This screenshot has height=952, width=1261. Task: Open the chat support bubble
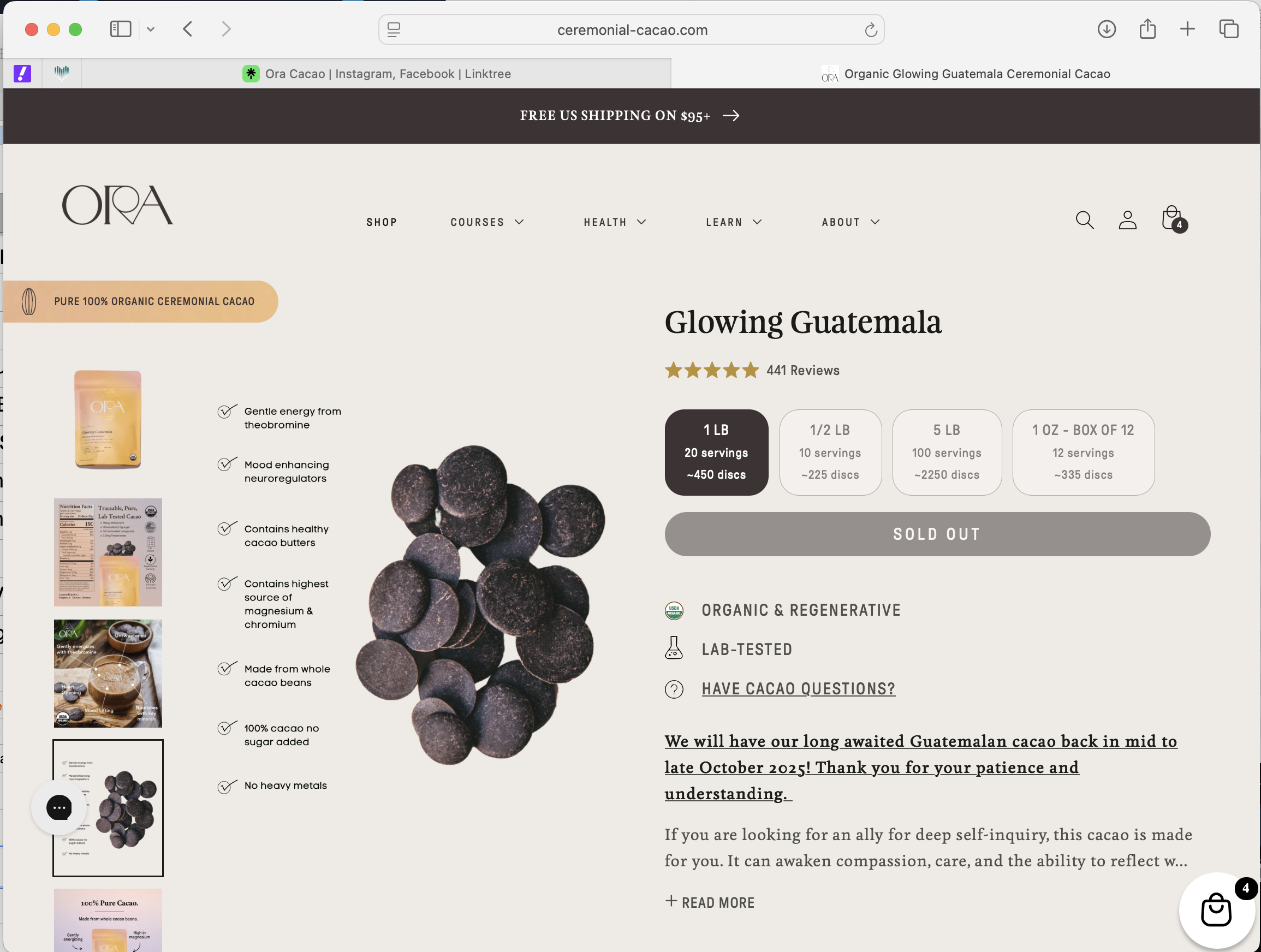click(x=59, y=807)
